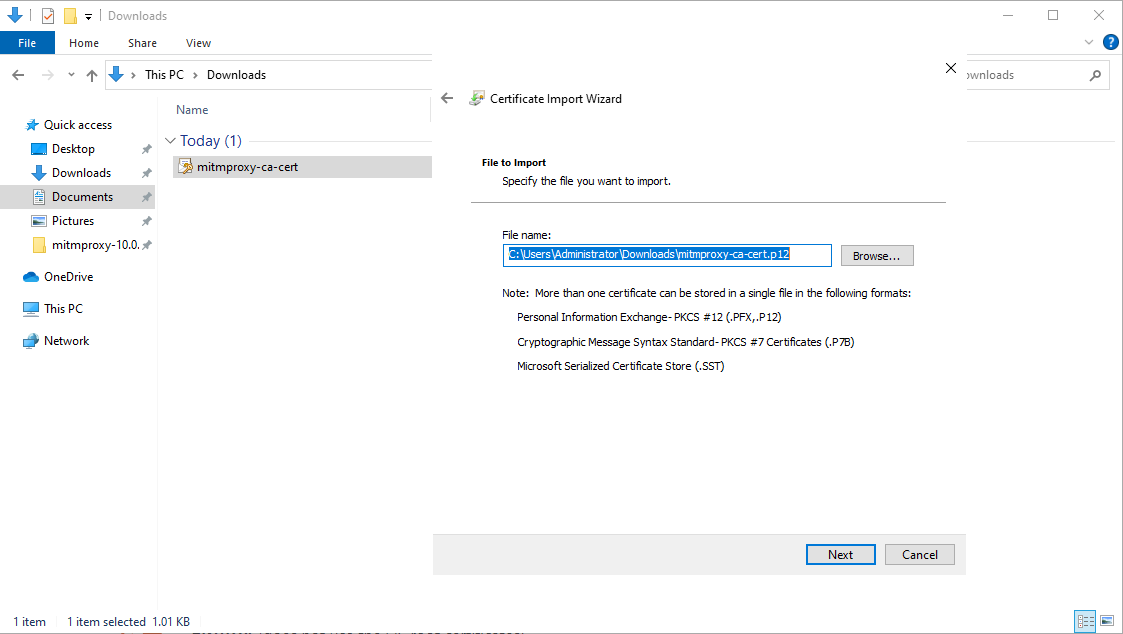
Task: Open the File menu tab
Action: click(x=27, y=43)
